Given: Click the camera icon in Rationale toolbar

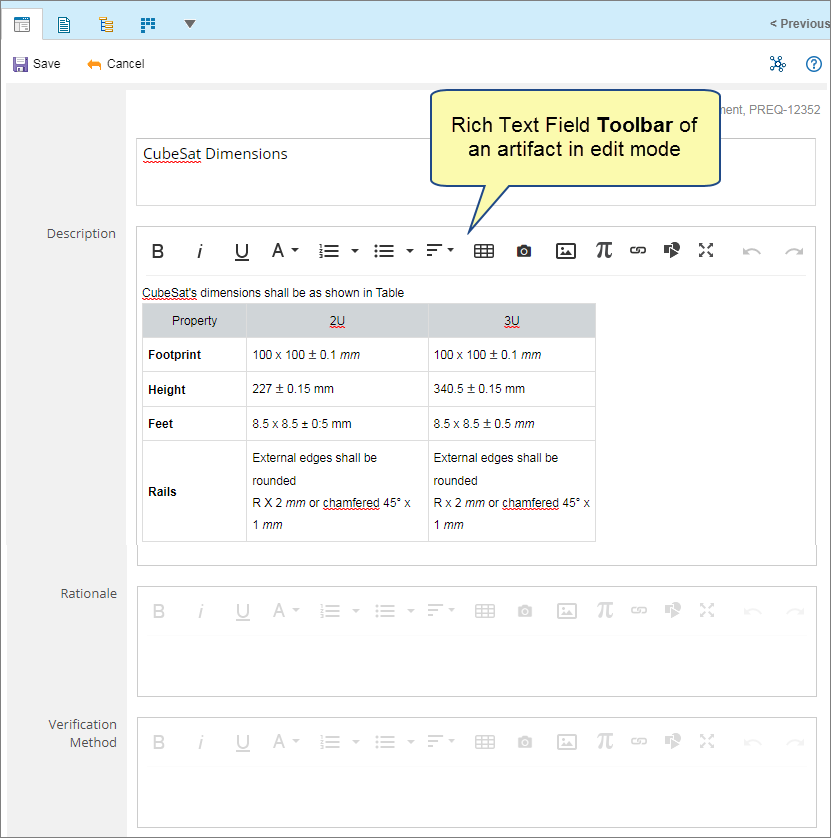Looking at the screenshot, I should (x=525, y=611).
